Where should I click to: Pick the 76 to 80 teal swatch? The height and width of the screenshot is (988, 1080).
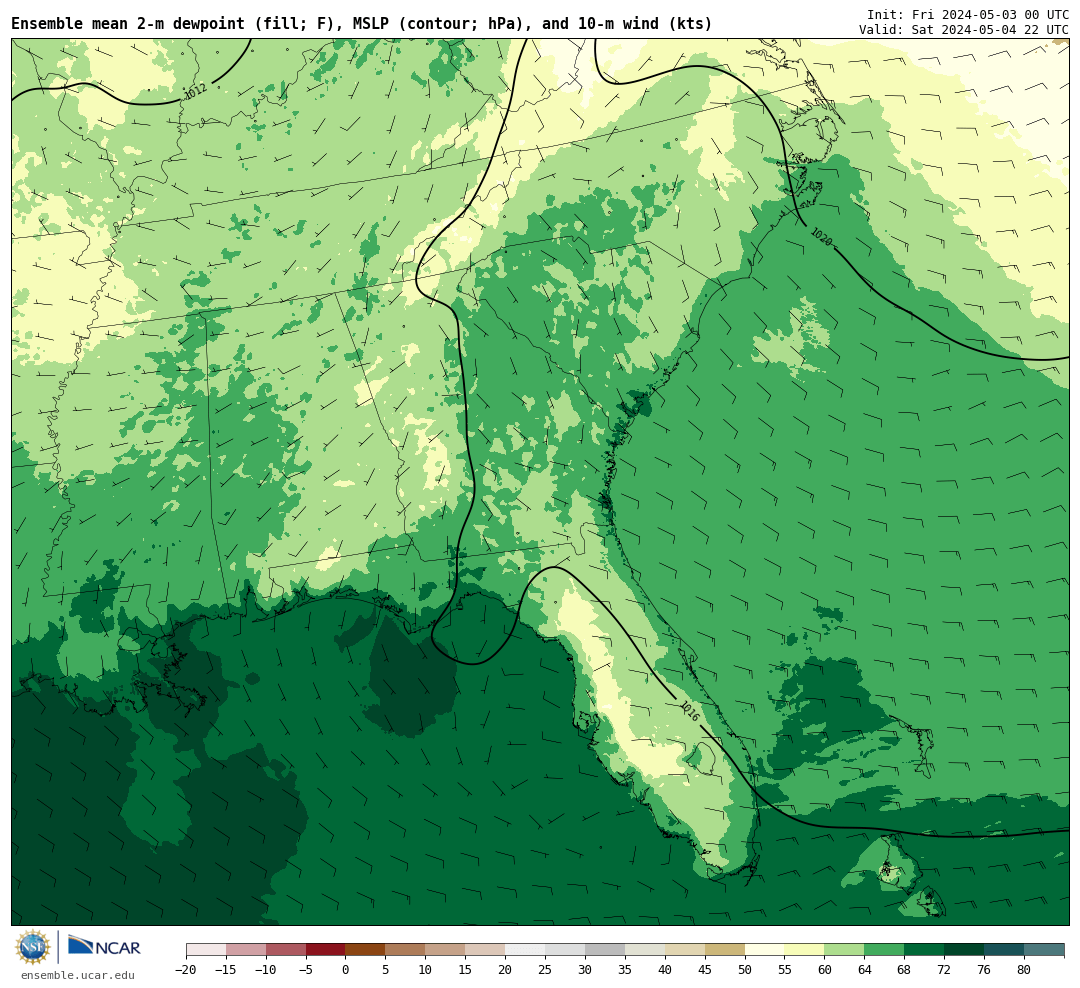pyautogui.click(x=1005, y=950)
